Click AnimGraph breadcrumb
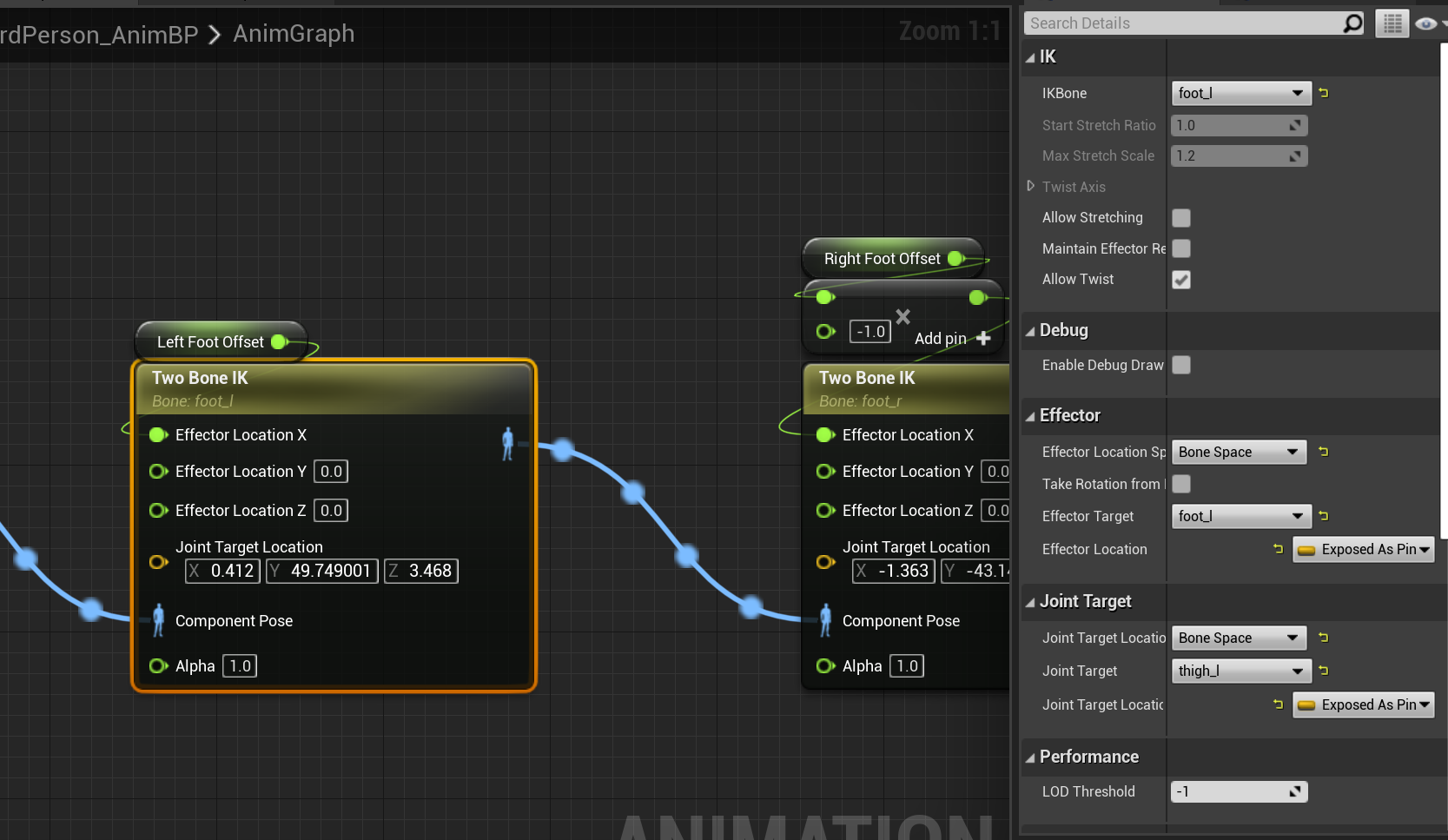 coord(294,33)
